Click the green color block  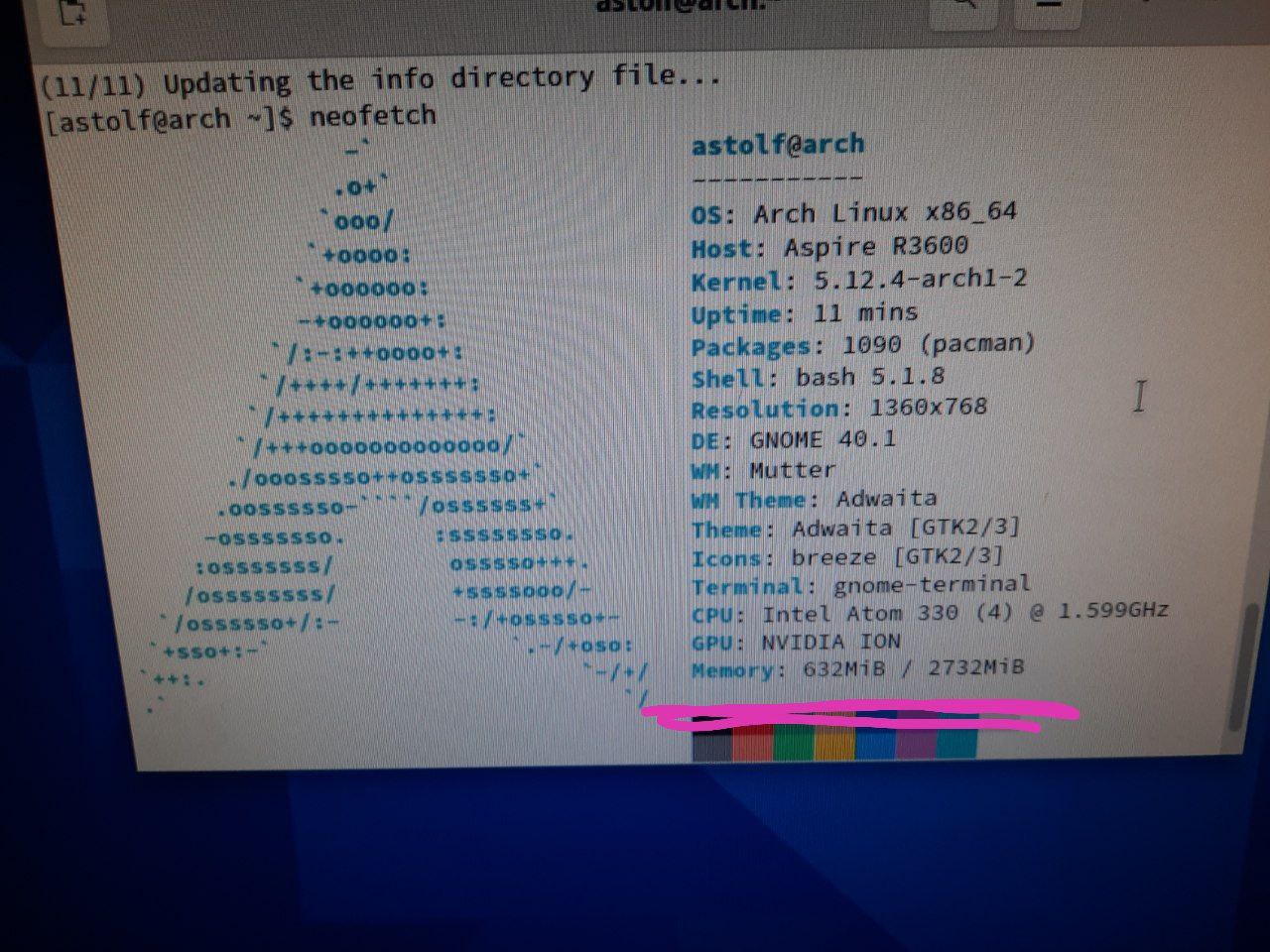(793, 742)
